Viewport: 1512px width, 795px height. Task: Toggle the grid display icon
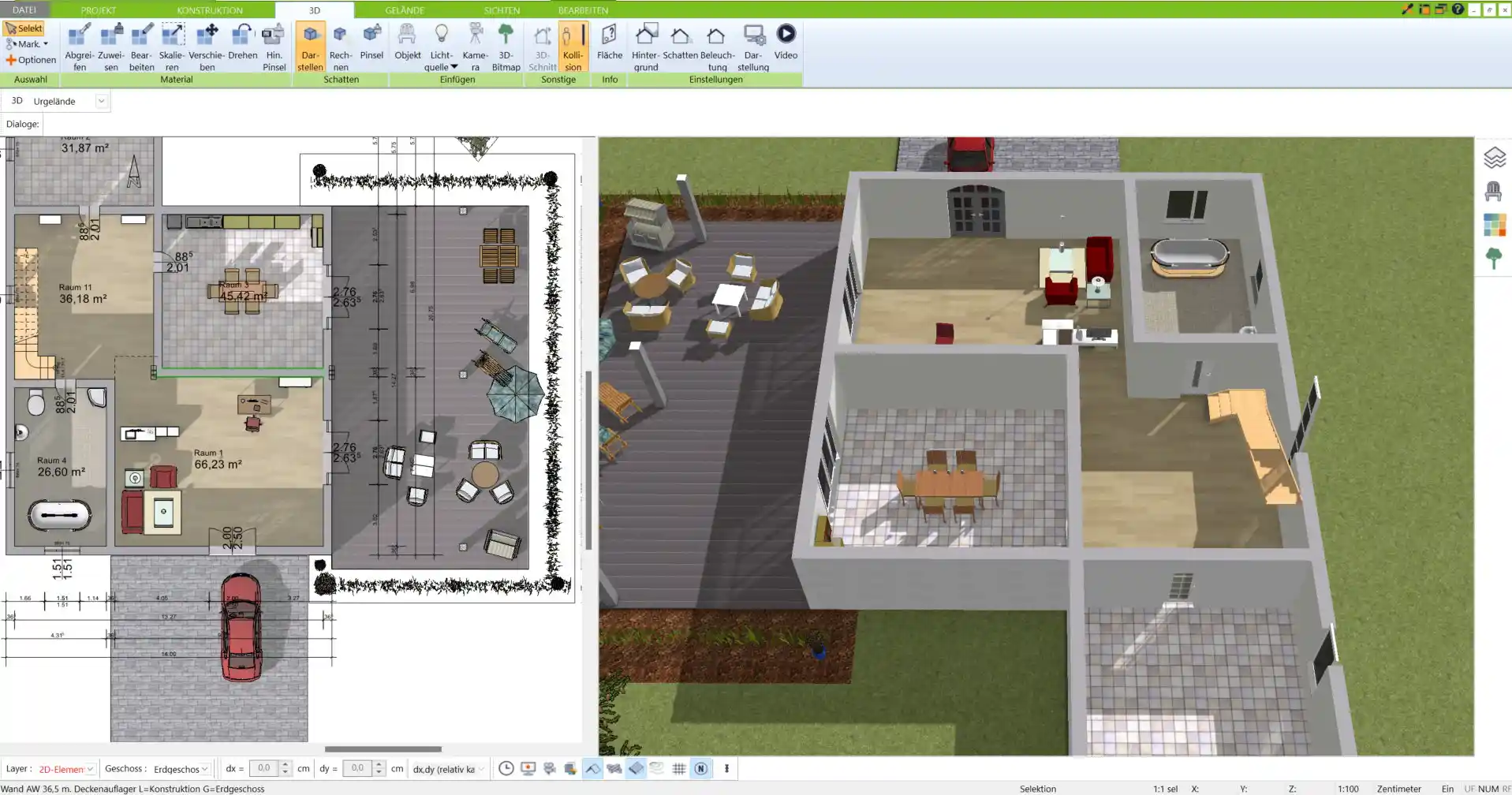pos(678,768)
